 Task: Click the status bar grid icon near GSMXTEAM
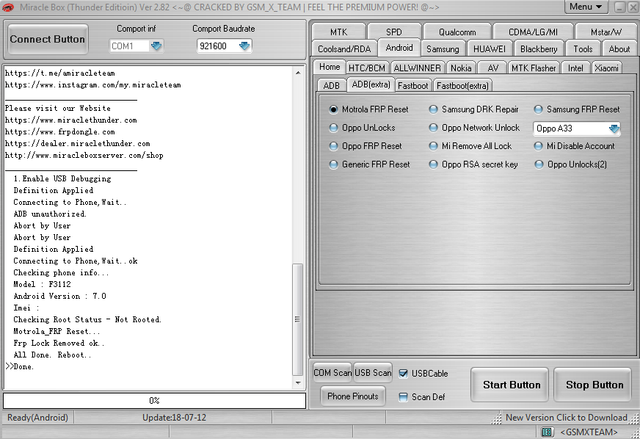coord(547,432)
